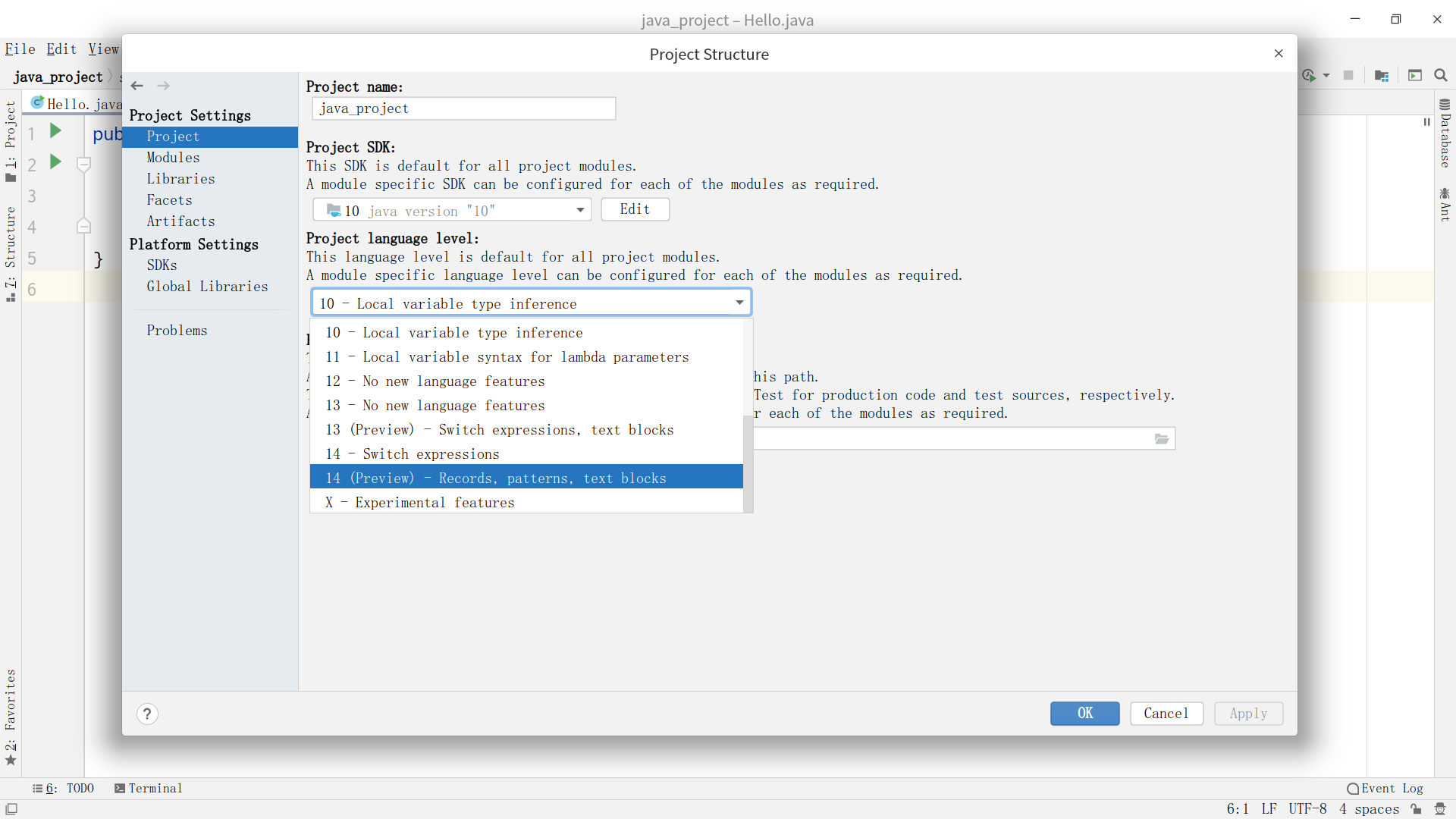The image size is (1456, 819).
Task: Click the Run with Coverage toolbar icon
Action: pyautogui.click(x=1311, y=75)
